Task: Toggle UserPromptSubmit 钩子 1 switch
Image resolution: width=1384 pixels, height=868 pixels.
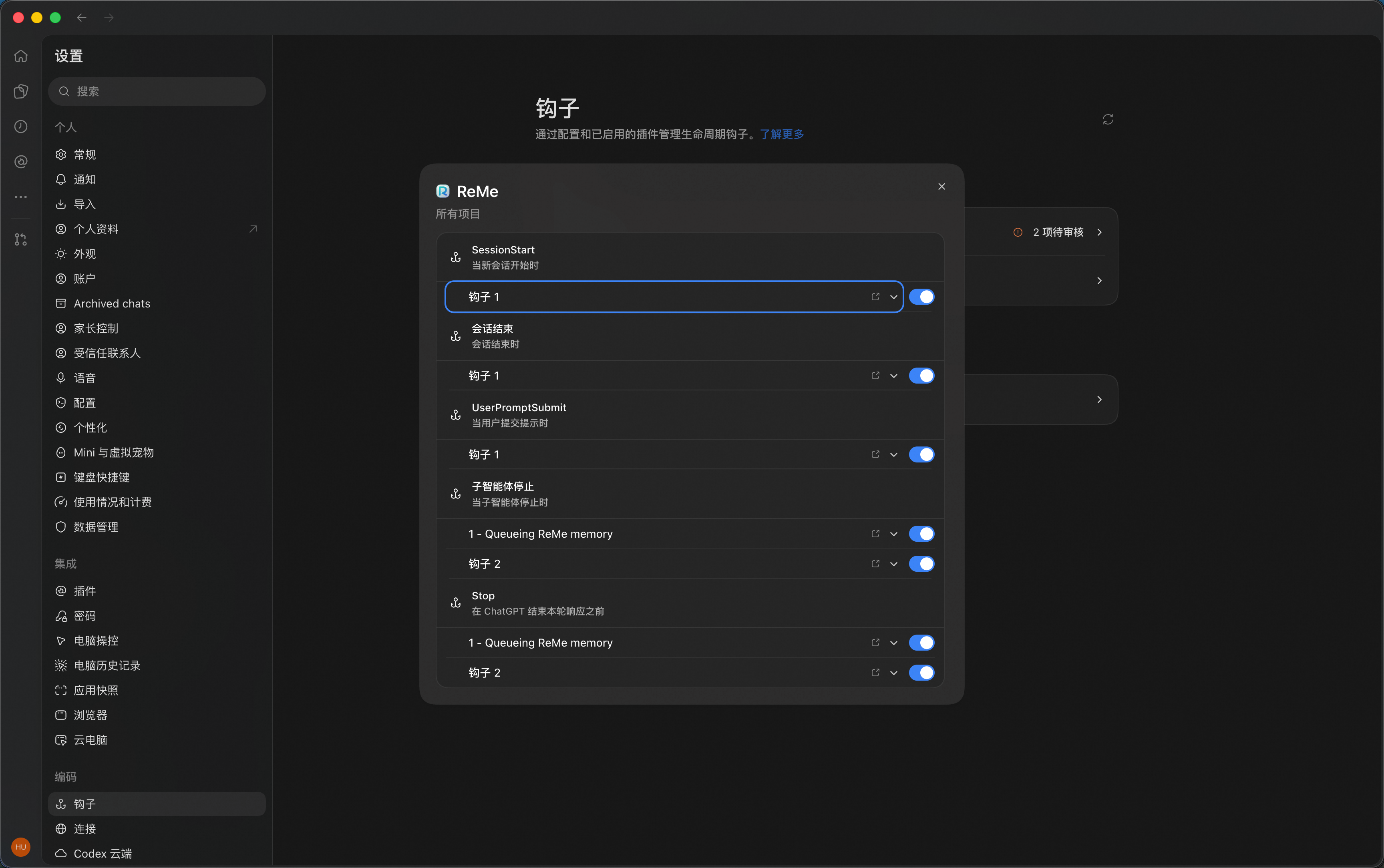Action: pos(921,455)
